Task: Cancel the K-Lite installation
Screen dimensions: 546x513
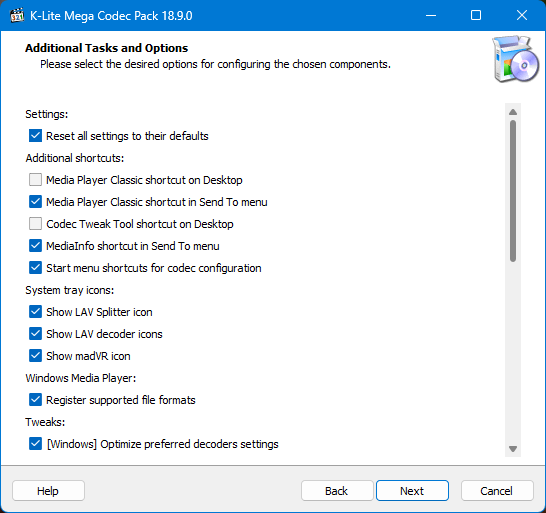Action: 497,491
